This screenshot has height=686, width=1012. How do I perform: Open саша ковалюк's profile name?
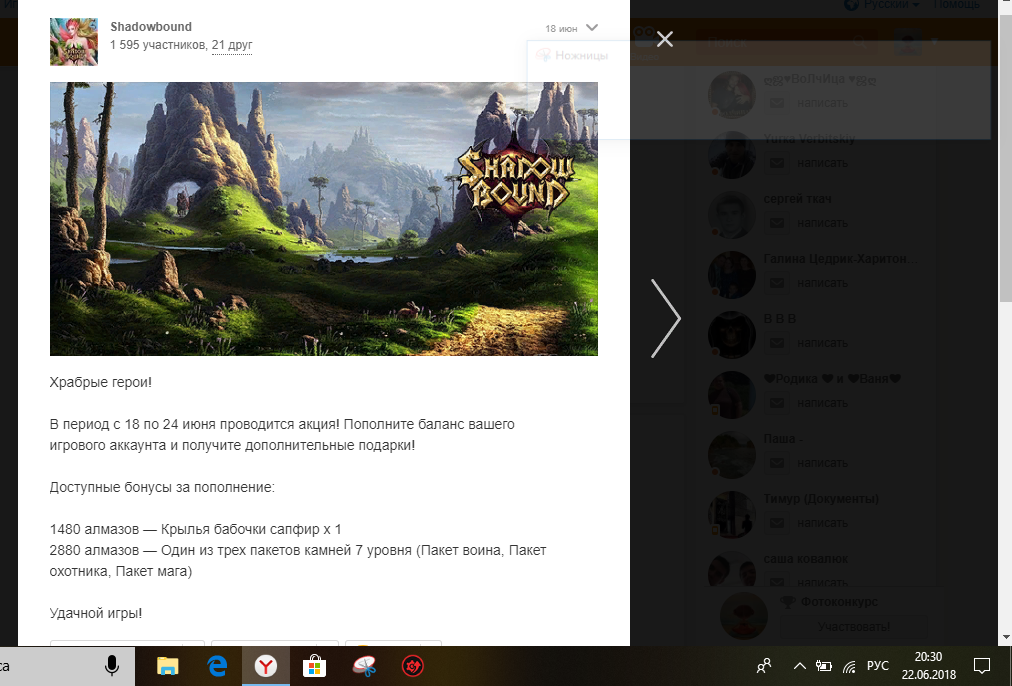click(805, 559)
